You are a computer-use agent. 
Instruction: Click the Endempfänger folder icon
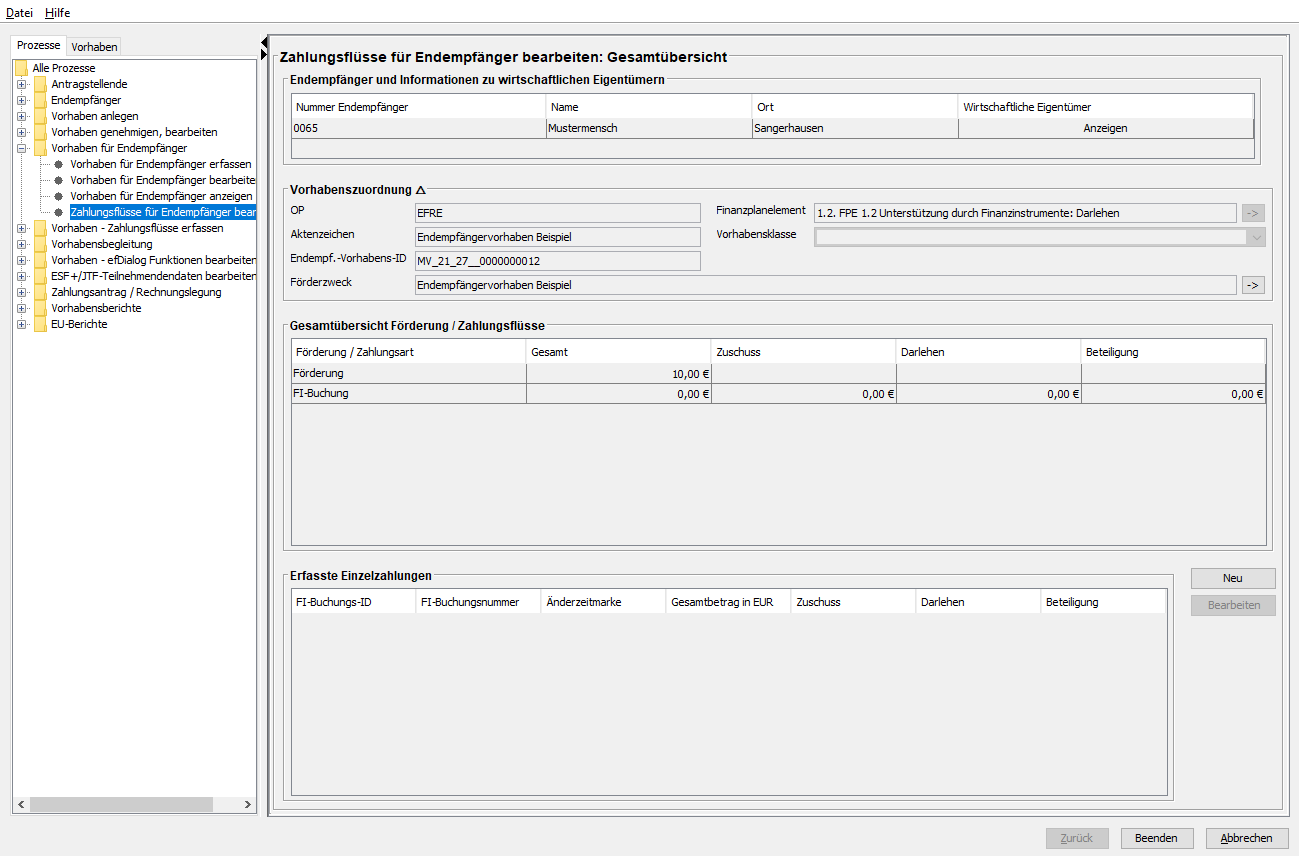click(40, 100)
